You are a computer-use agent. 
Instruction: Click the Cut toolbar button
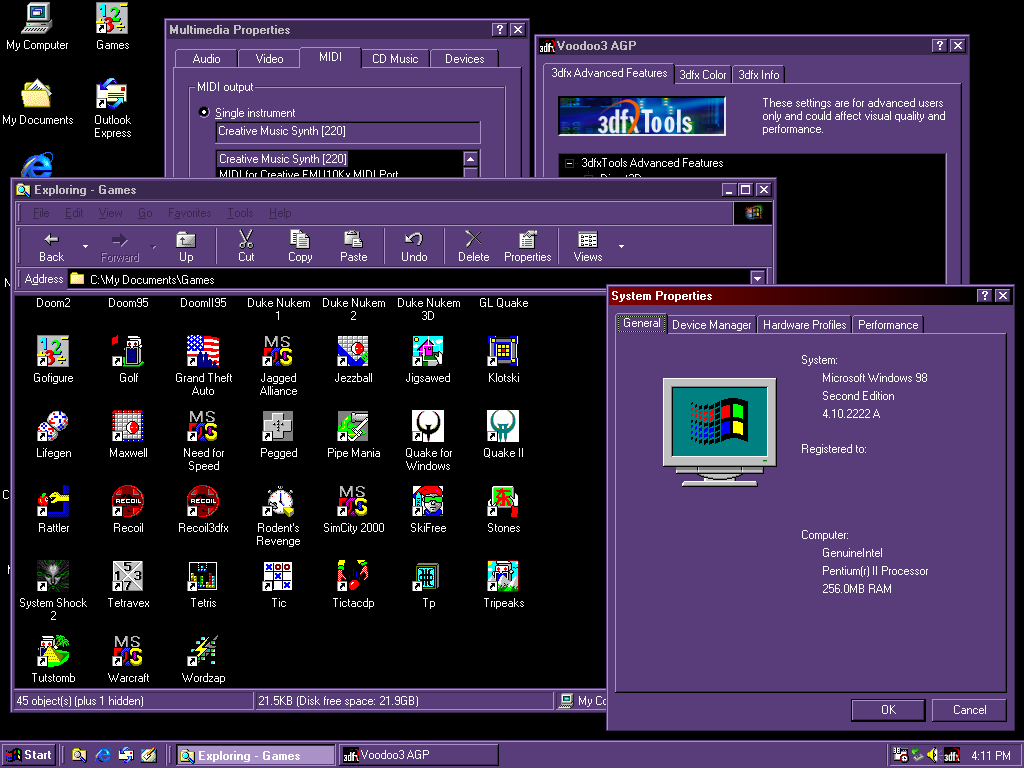click(x=246, y=246)
